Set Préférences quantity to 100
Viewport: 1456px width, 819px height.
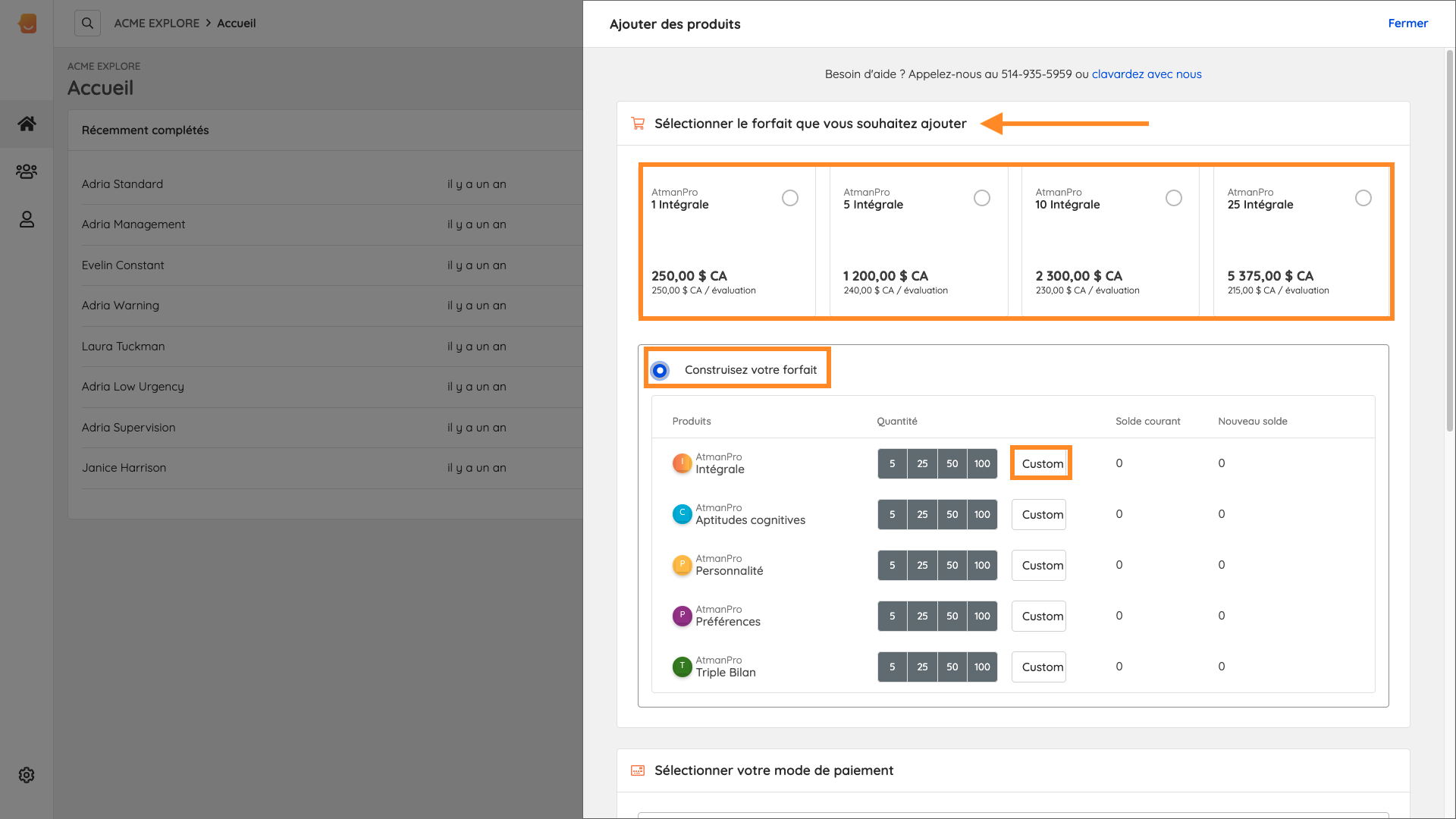tap(983, 616)
